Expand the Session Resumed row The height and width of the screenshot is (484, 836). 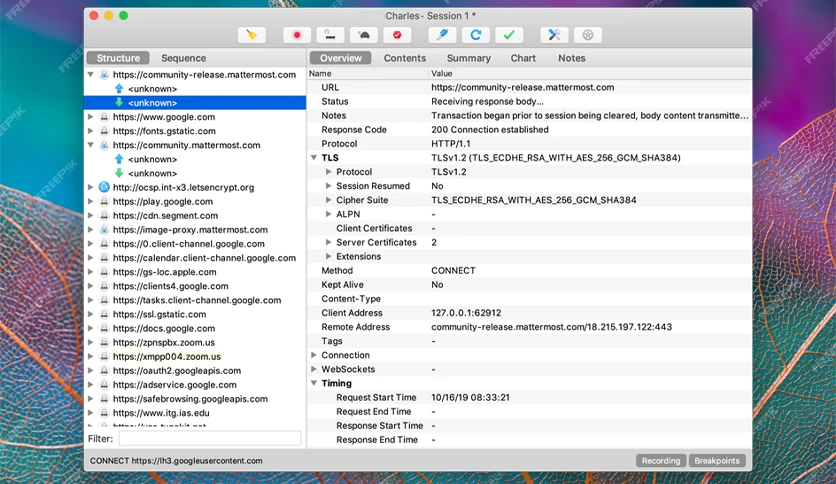coord(328,185)
